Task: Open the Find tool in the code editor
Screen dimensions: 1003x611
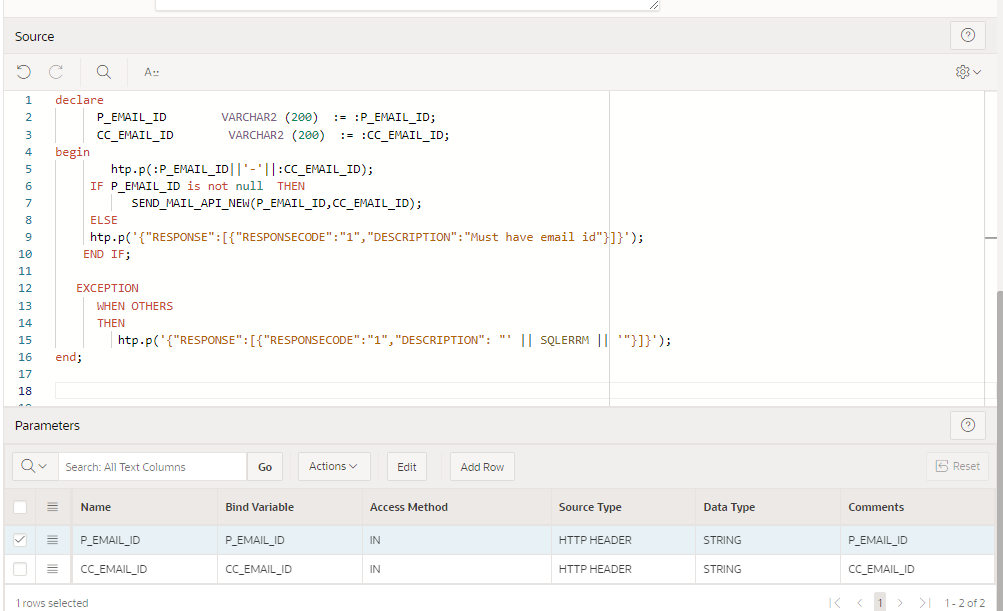Action: tap(103, 71)
